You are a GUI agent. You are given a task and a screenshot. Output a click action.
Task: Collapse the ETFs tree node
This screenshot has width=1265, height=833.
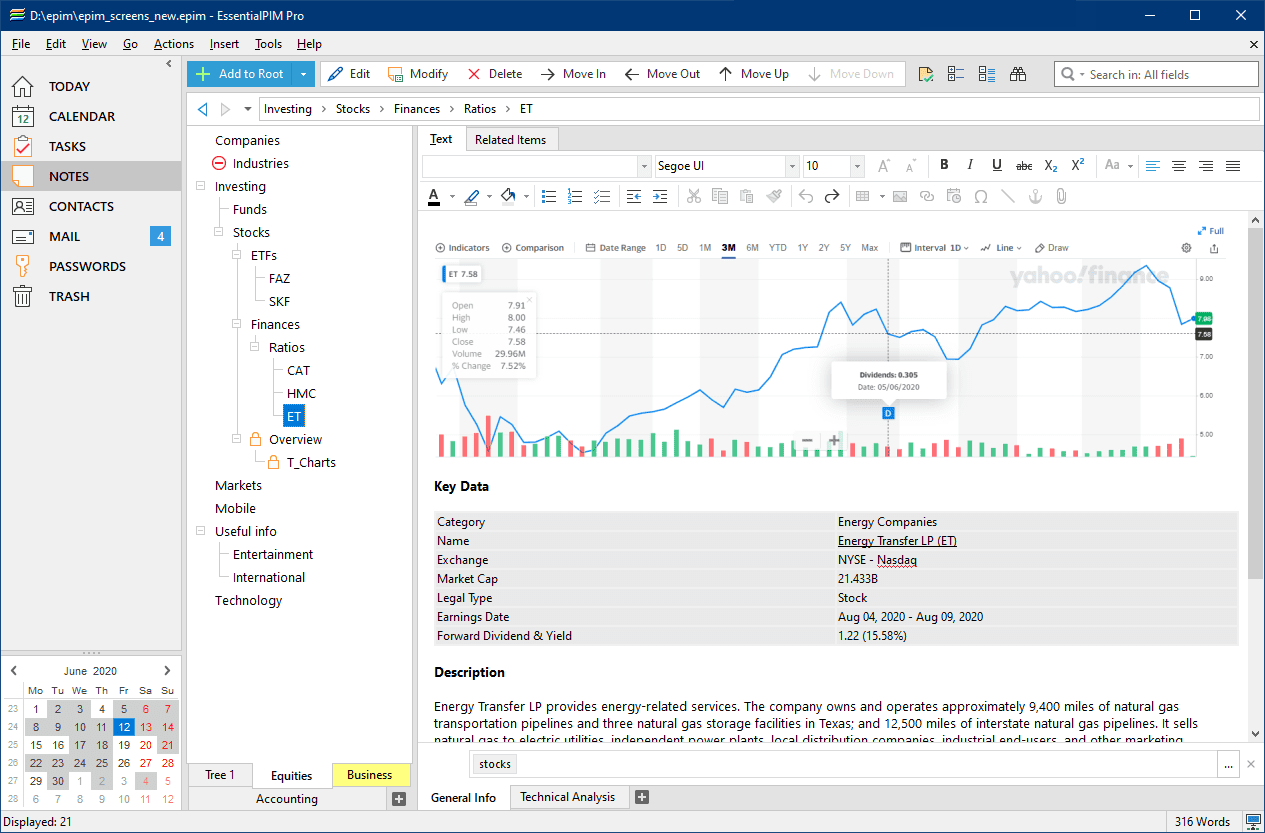237,255
